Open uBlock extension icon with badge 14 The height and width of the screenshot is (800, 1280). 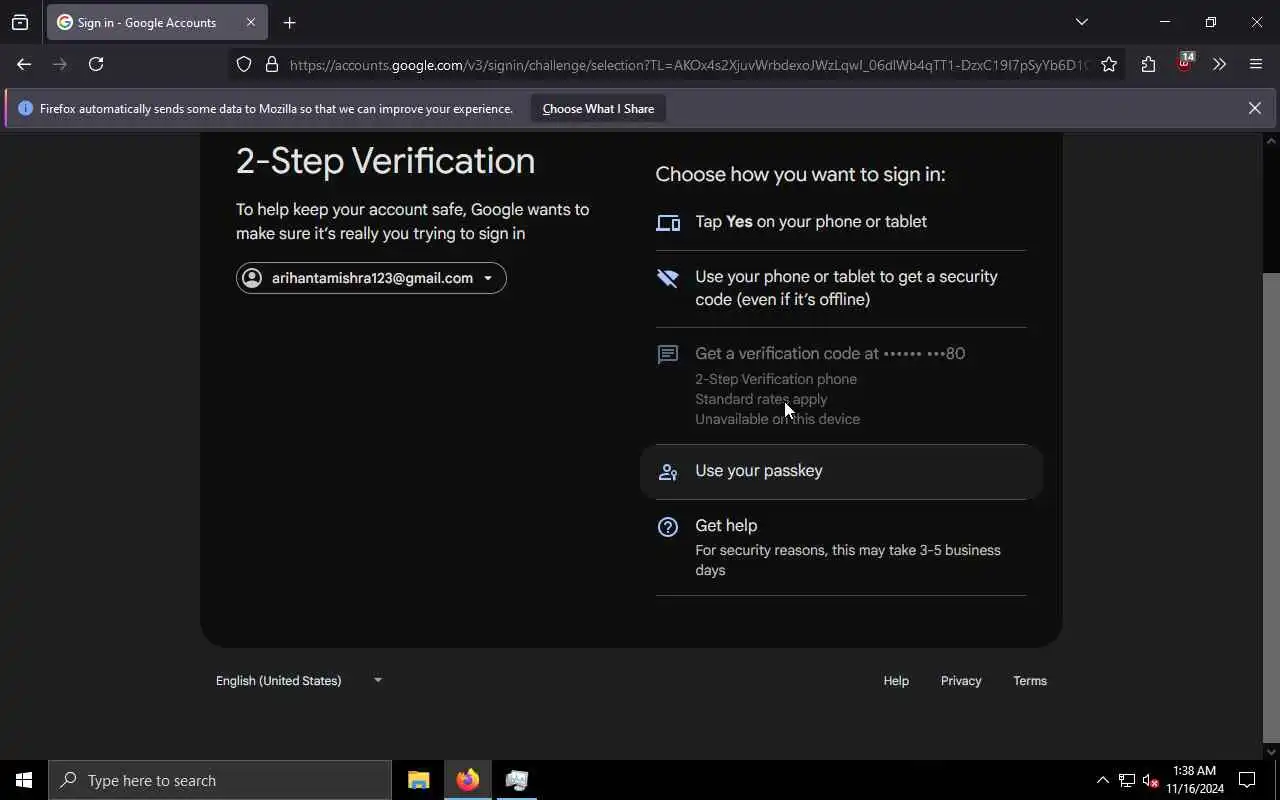(x=1184, y=64)
